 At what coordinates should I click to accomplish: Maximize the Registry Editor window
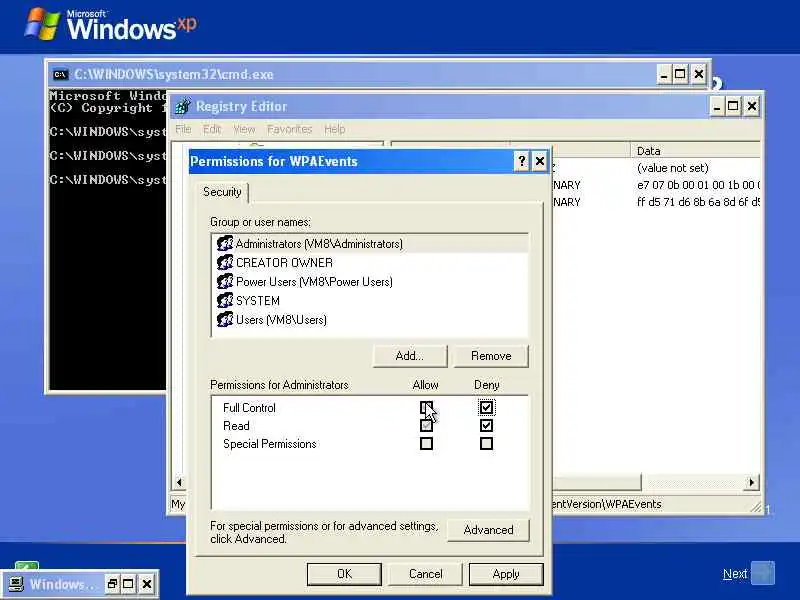(x=733, y=107)
